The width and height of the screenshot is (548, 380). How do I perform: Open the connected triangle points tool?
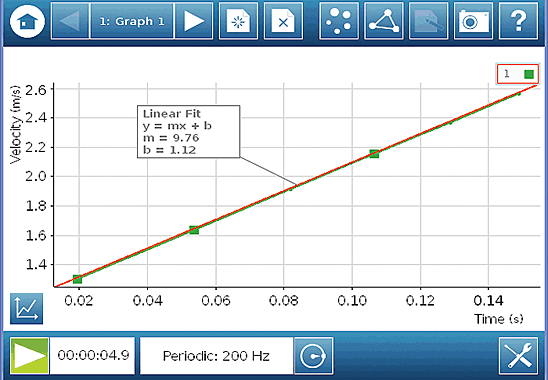tap(384, 21)
